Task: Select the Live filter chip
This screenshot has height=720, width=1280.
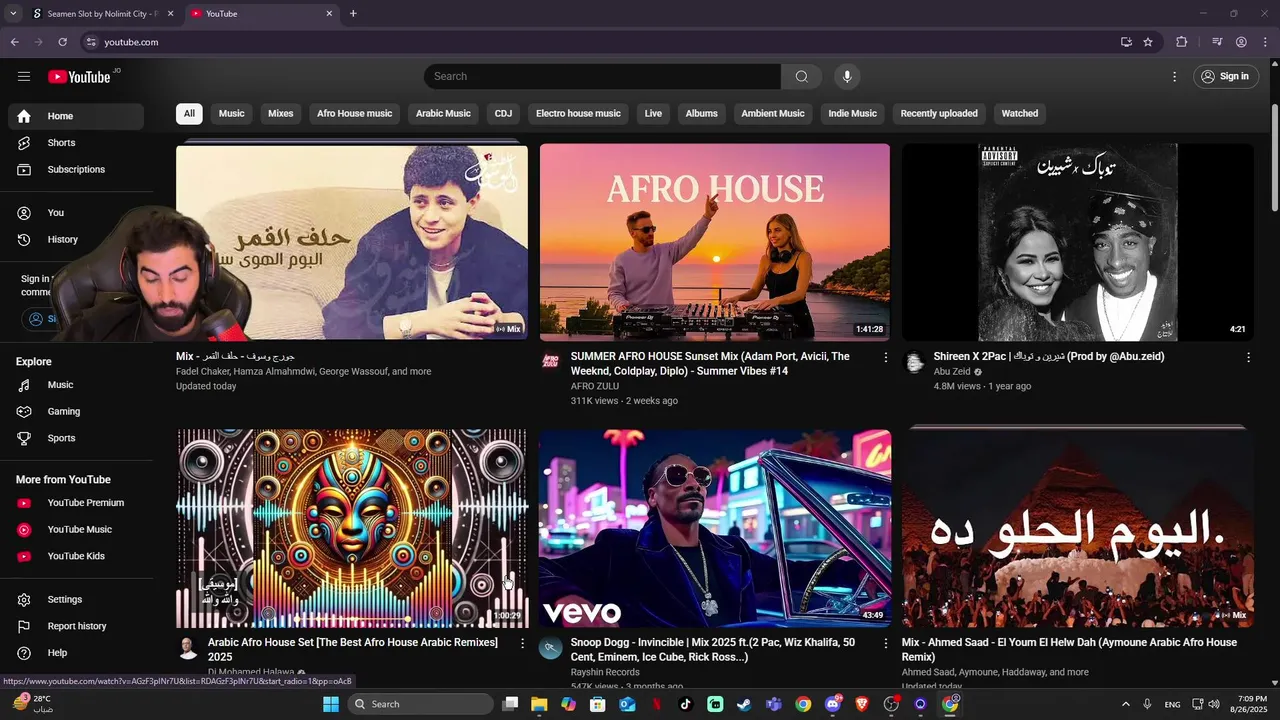Action: click(x=653, y=114)
